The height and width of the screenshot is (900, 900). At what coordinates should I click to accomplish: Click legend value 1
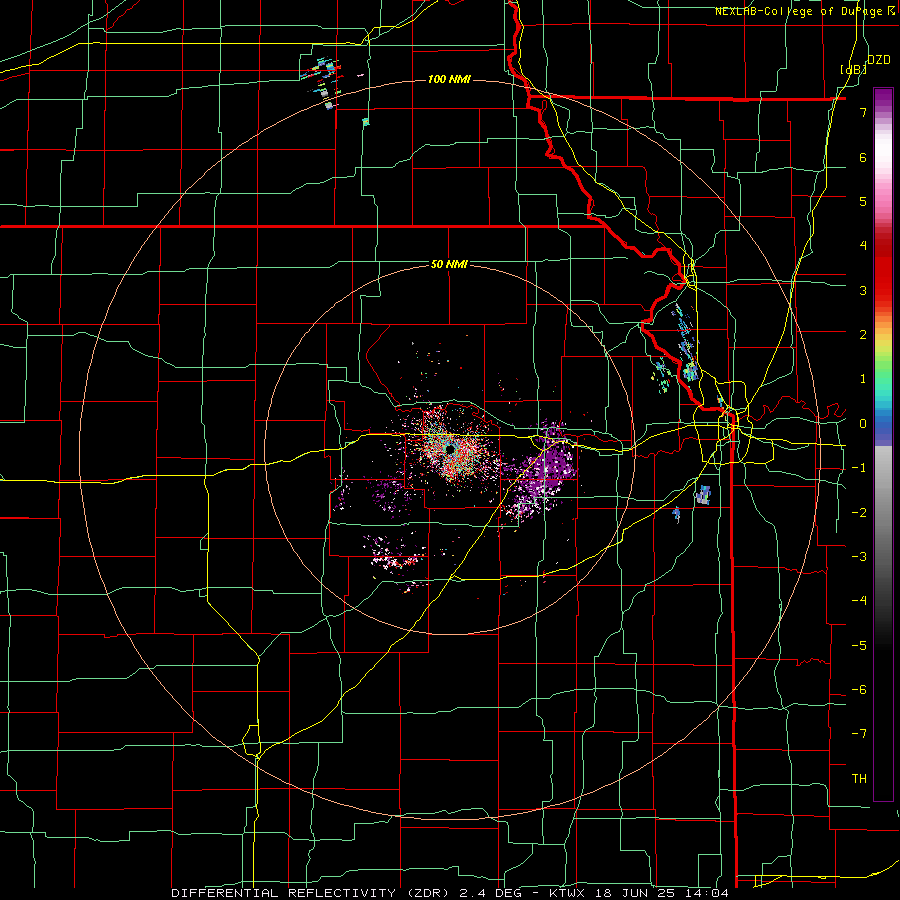click(863, 379)
